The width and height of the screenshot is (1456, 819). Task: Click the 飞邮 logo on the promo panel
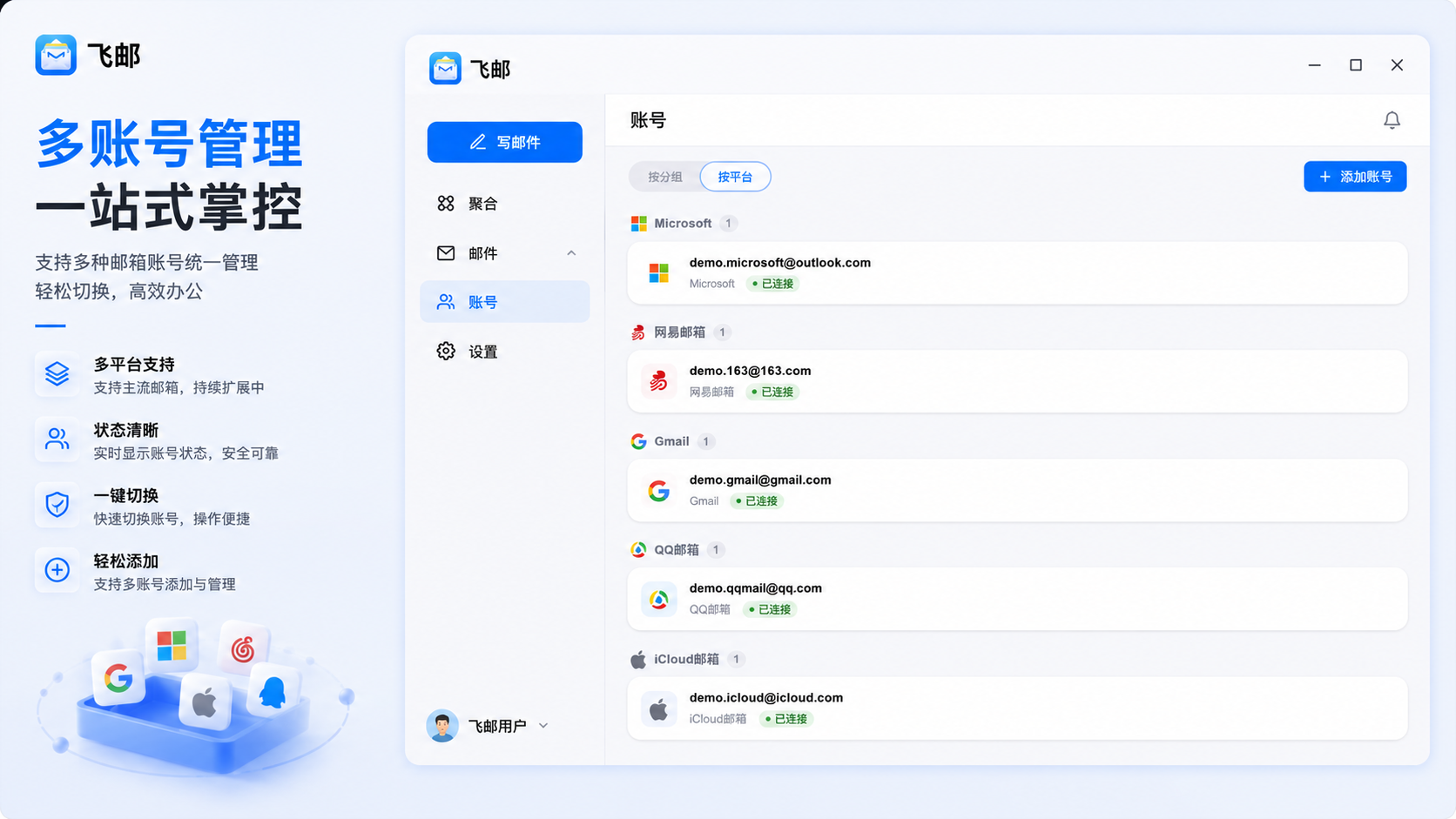(56, 55)
